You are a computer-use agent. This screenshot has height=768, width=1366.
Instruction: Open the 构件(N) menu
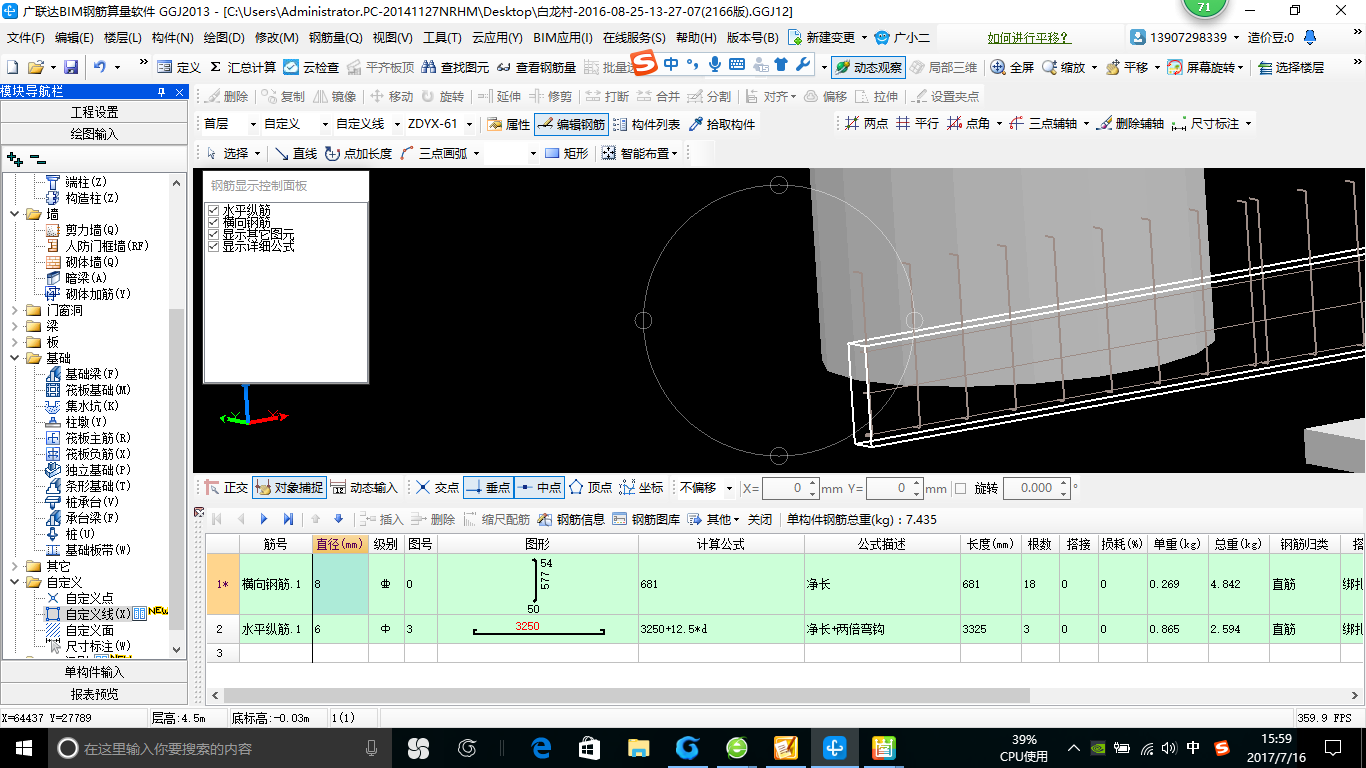tap(172, 38)
